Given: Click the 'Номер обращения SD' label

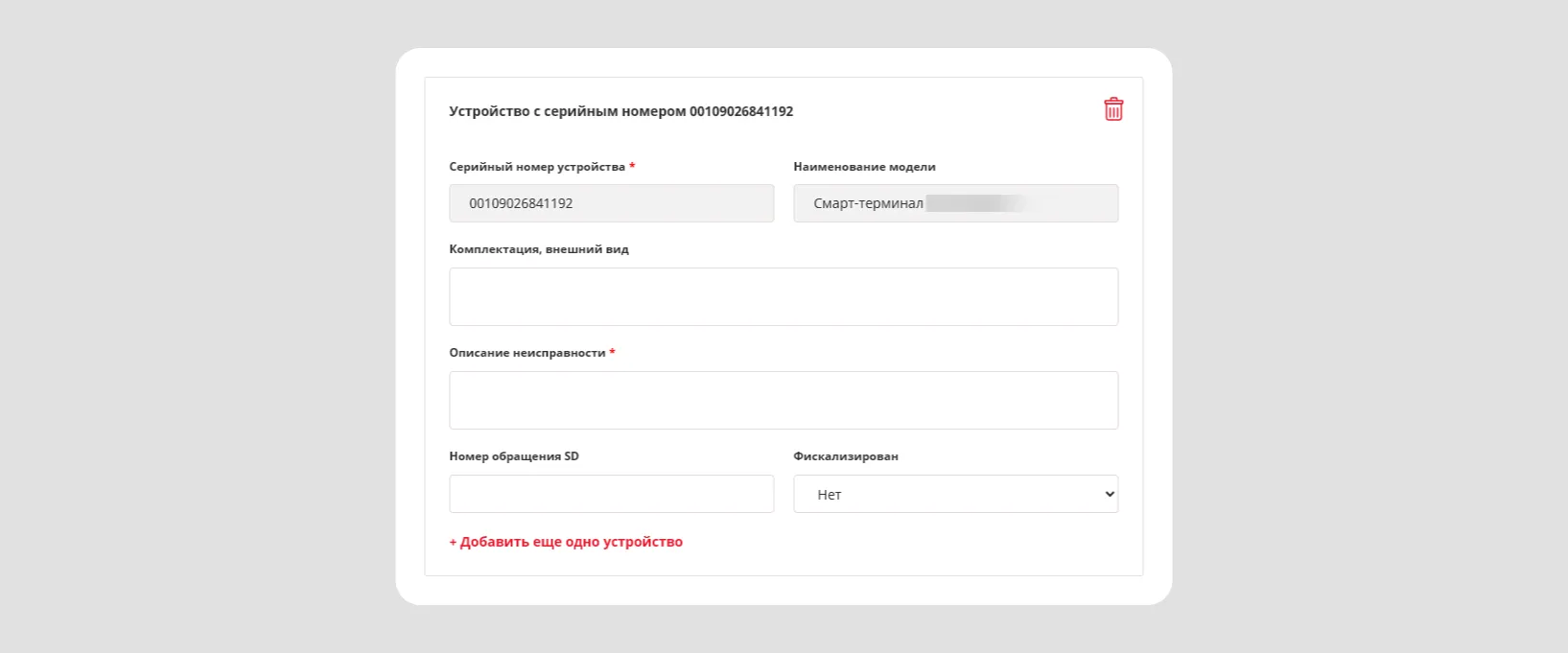Looking at the screenshot, I should [x=514, y=456].
